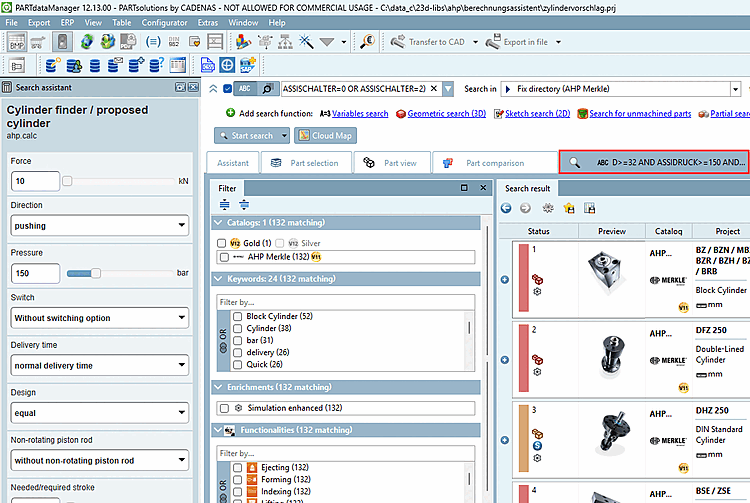Open the Delivery time dropdown
This screenshot has width=750, height=503.
tap(99, 366)
